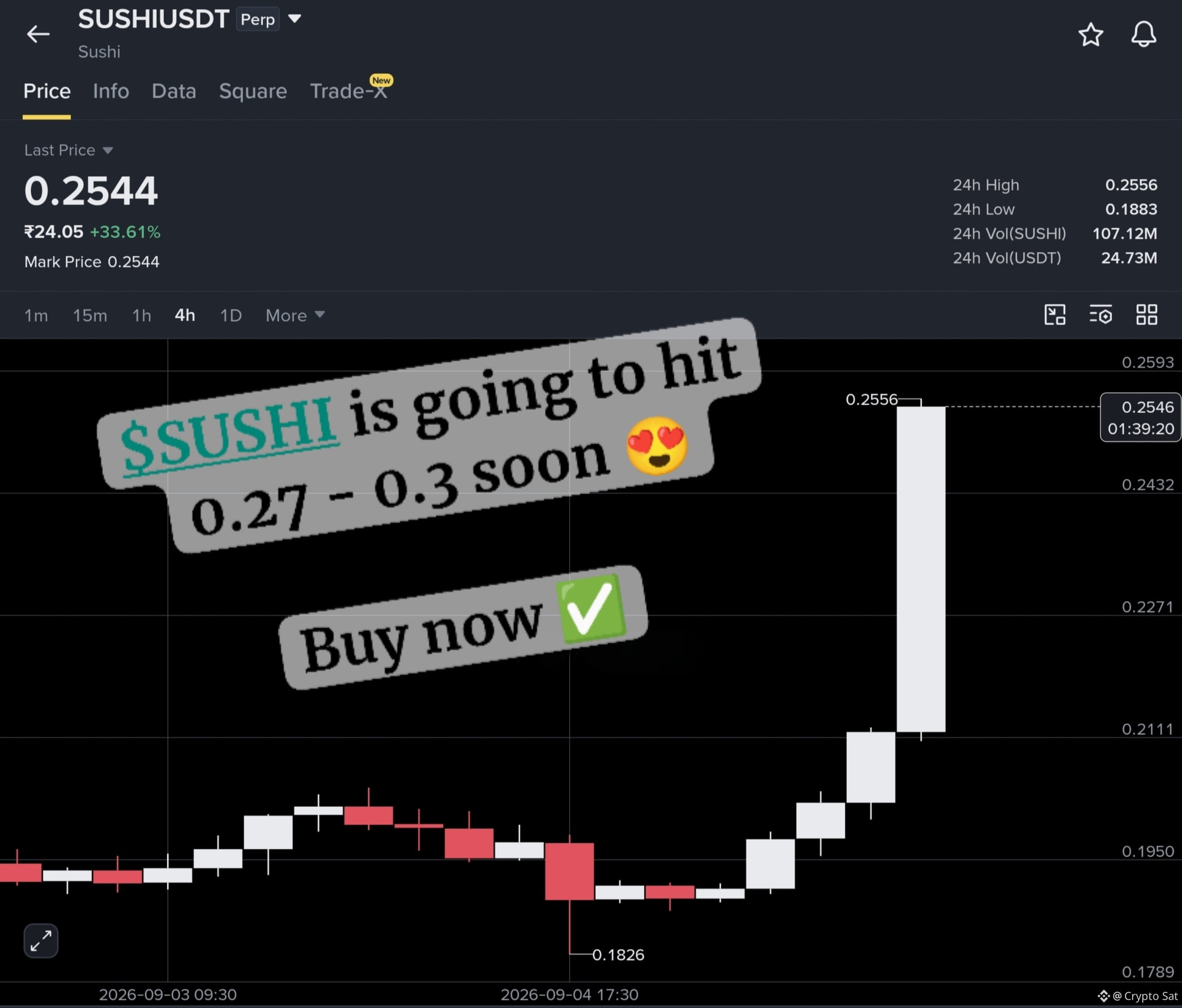
Task: Switch to the Info tab
Action: point(111,91)
